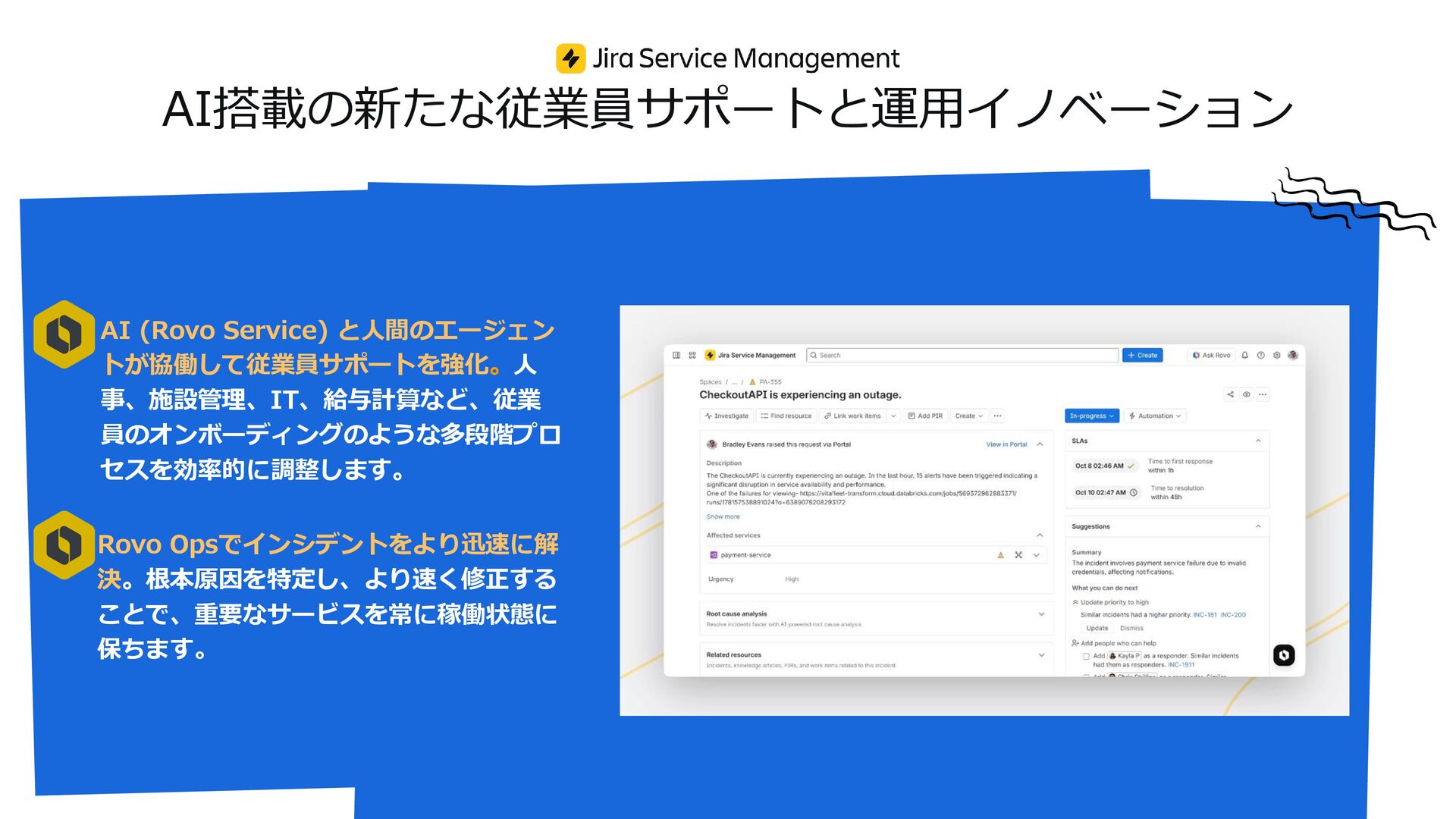1456x819 pixels.
Task: Toggle the sidebar panel icon
Action: coord(676,355)
